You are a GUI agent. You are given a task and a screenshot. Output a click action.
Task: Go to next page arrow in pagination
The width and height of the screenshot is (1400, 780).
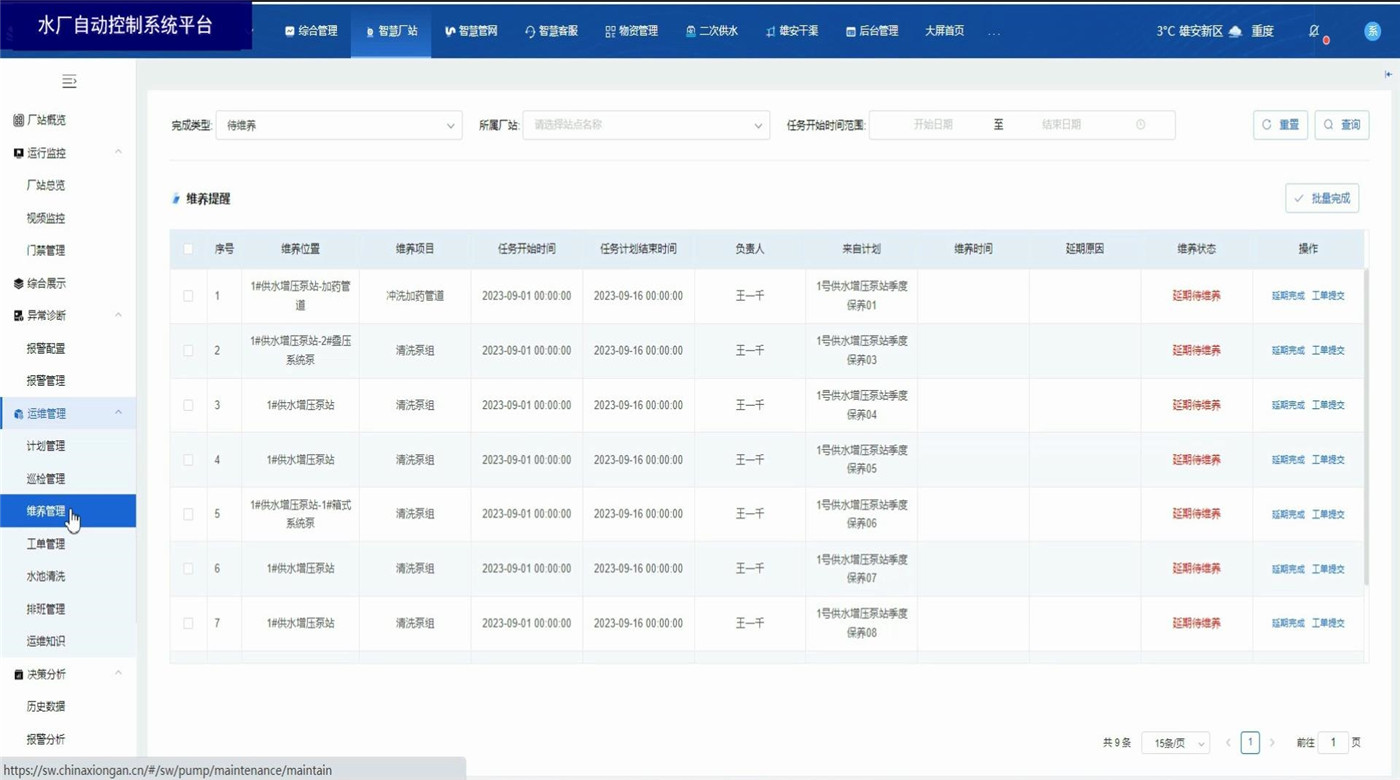point(1272,743)
